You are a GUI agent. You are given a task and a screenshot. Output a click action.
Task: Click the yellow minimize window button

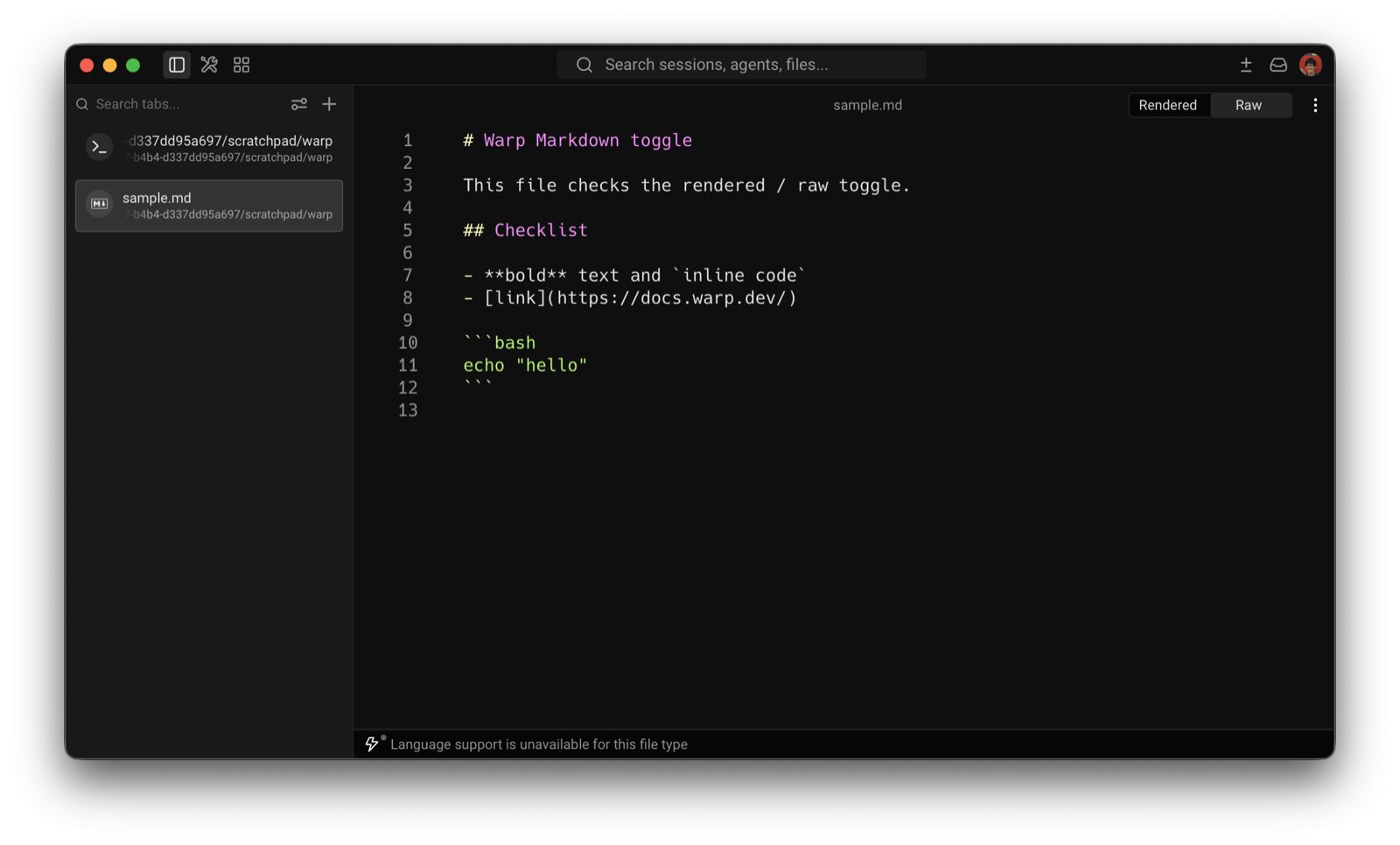(x=109, y=65)
